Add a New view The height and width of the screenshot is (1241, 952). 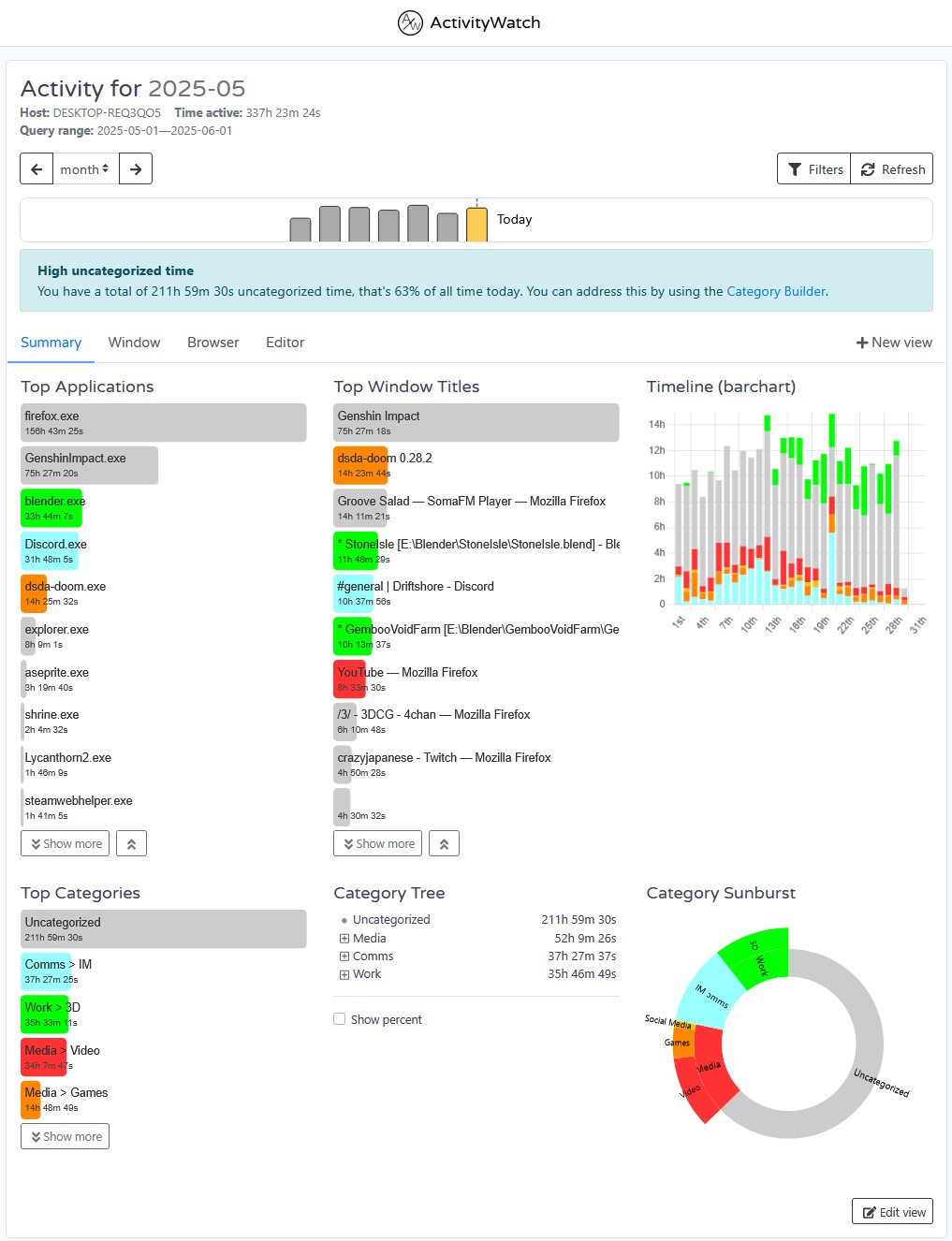coord(894,343)
